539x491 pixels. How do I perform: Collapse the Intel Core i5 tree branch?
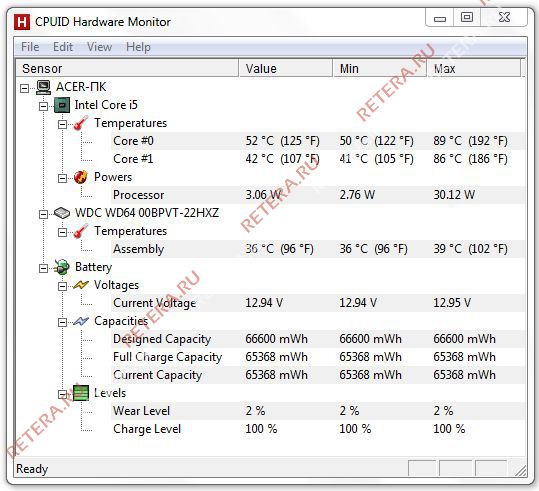pos(43,106)
